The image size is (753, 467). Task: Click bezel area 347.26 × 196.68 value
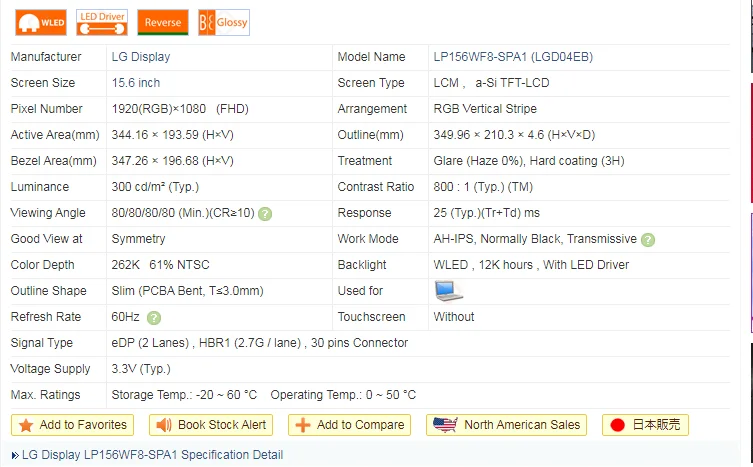point(172,160)
